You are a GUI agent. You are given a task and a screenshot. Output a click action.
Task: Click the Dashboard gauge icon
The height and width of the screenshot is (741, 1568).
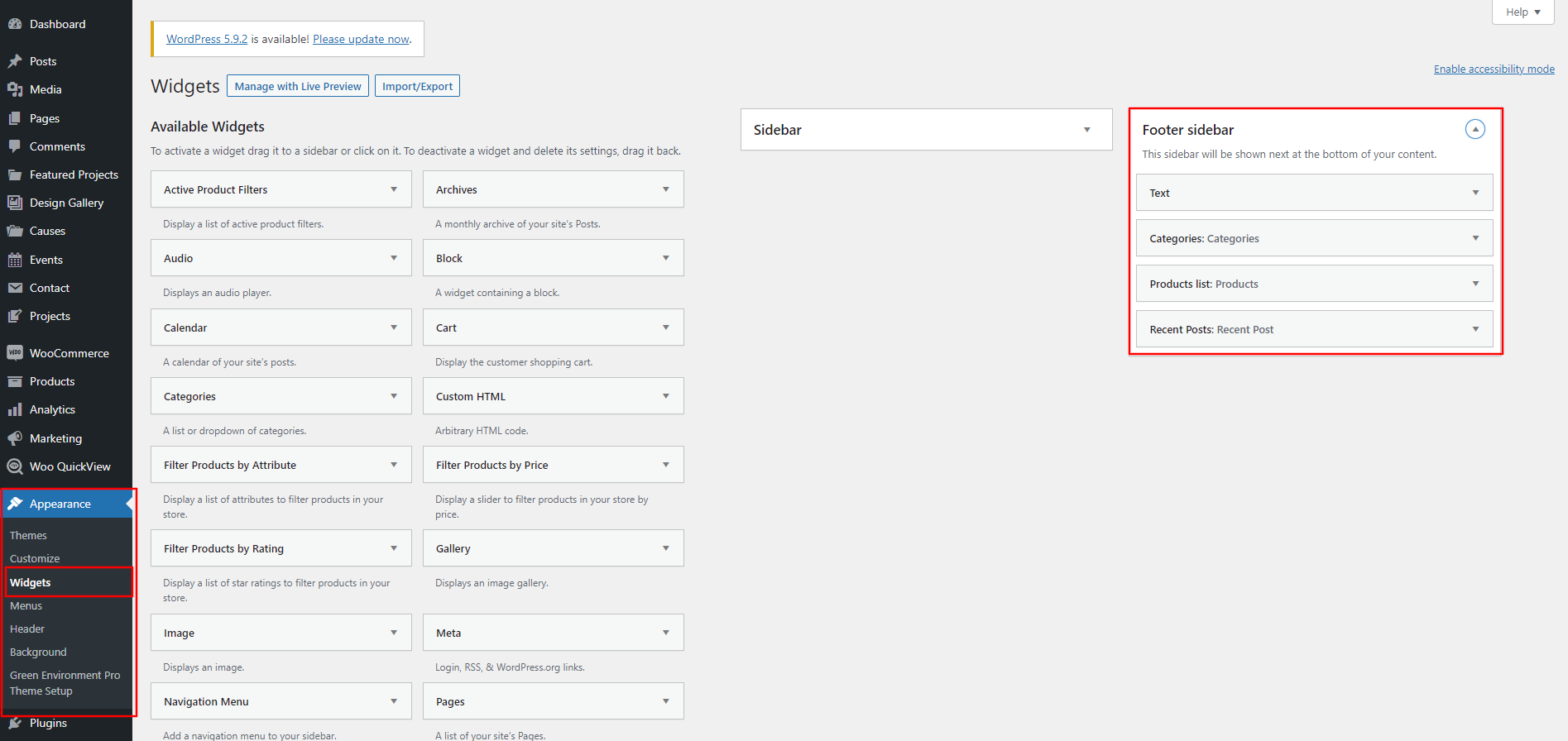point(15,24)
